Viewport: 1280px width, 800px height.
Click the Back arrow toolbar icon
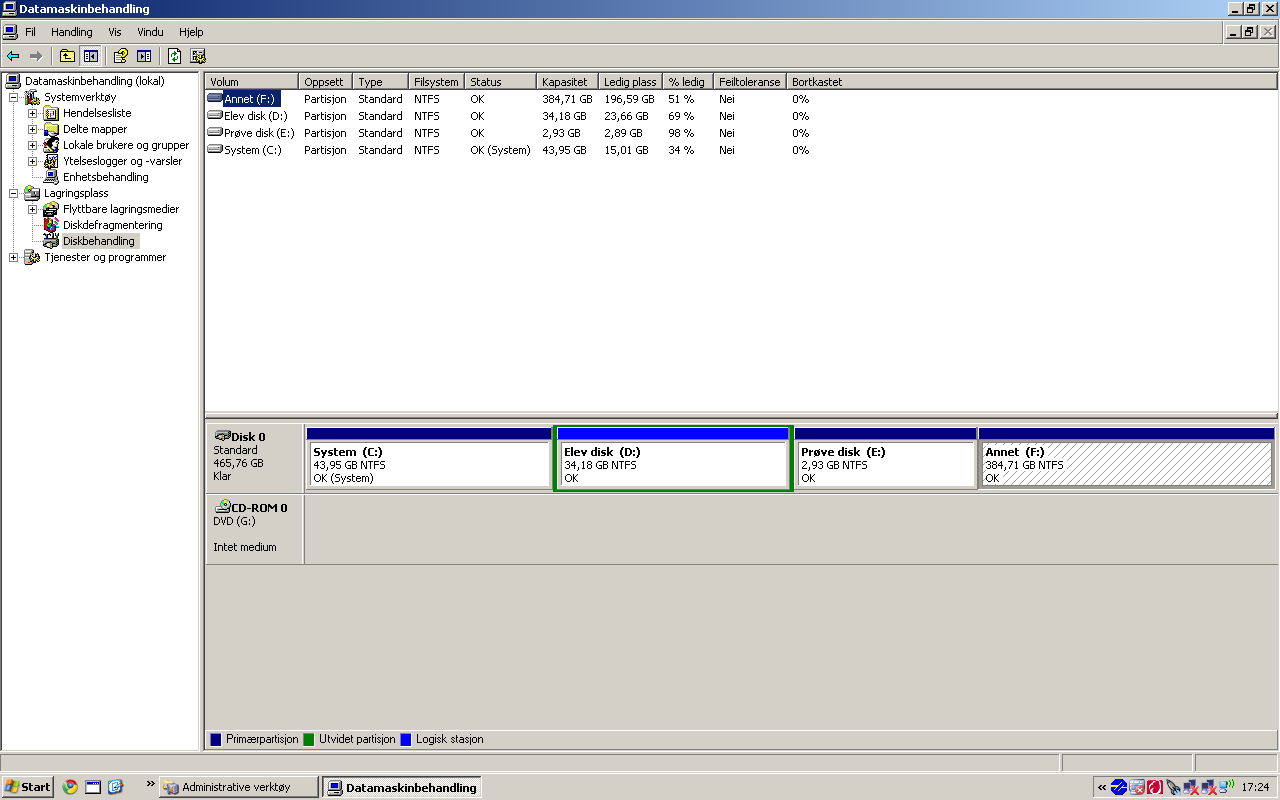click(x=13, y=56)
